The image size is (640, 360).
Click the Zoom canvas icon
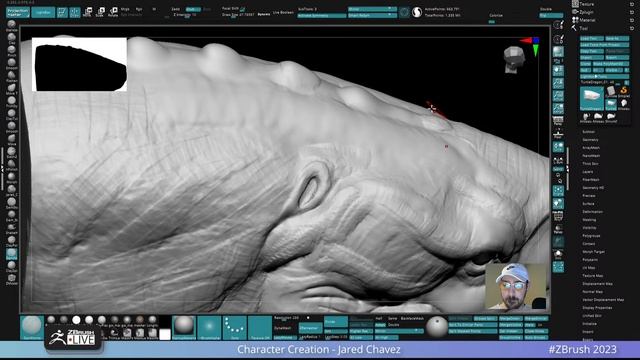558,83
